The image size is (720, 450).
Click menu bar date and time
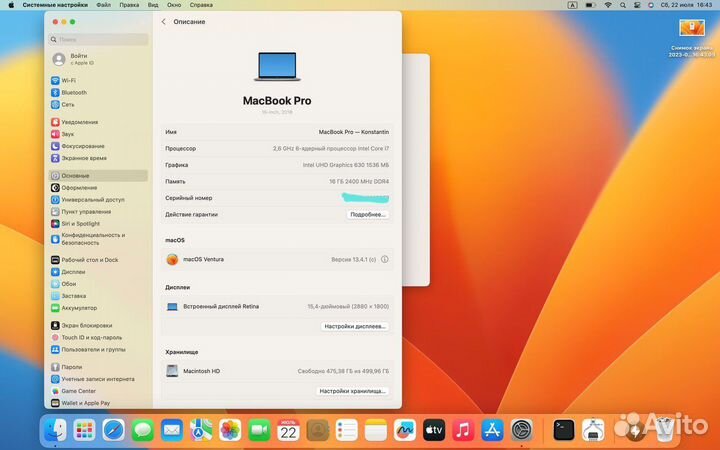(686, 5)
